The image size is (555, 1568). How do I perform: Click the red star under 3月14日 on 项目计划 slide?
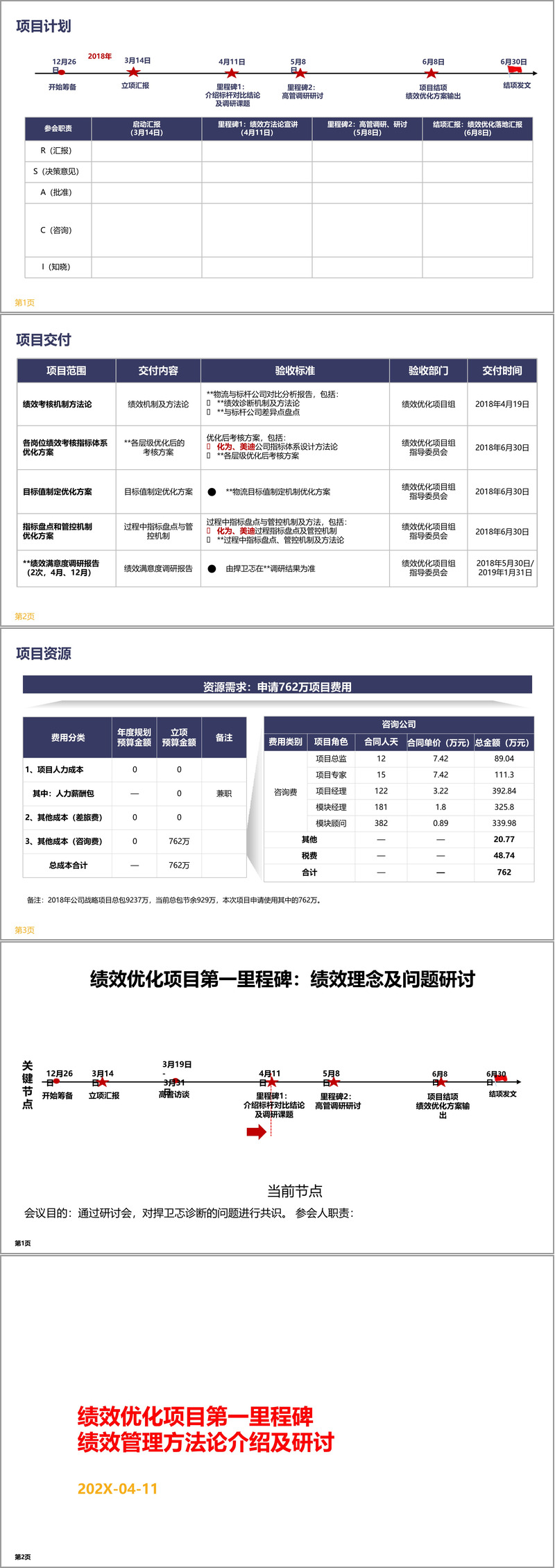point(133,72)
